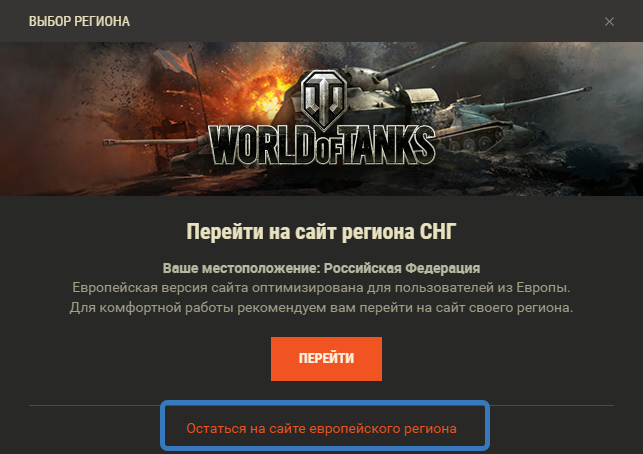Click the Ваше местоположение: Российская Федерация line
The width and height of the screenshot is (643, 454).
click(x=321, y=268)
